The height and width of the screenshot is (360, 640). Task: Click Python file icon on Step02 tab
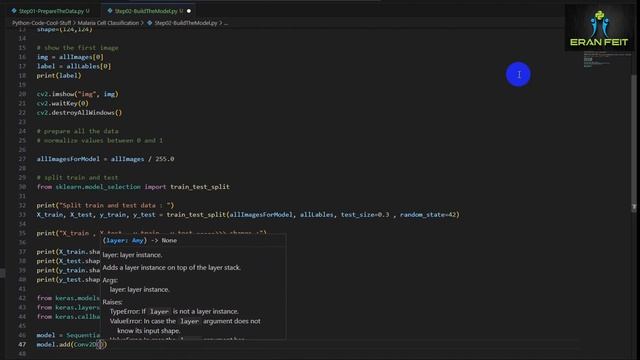pyautogui.click(x=110, y=11)
